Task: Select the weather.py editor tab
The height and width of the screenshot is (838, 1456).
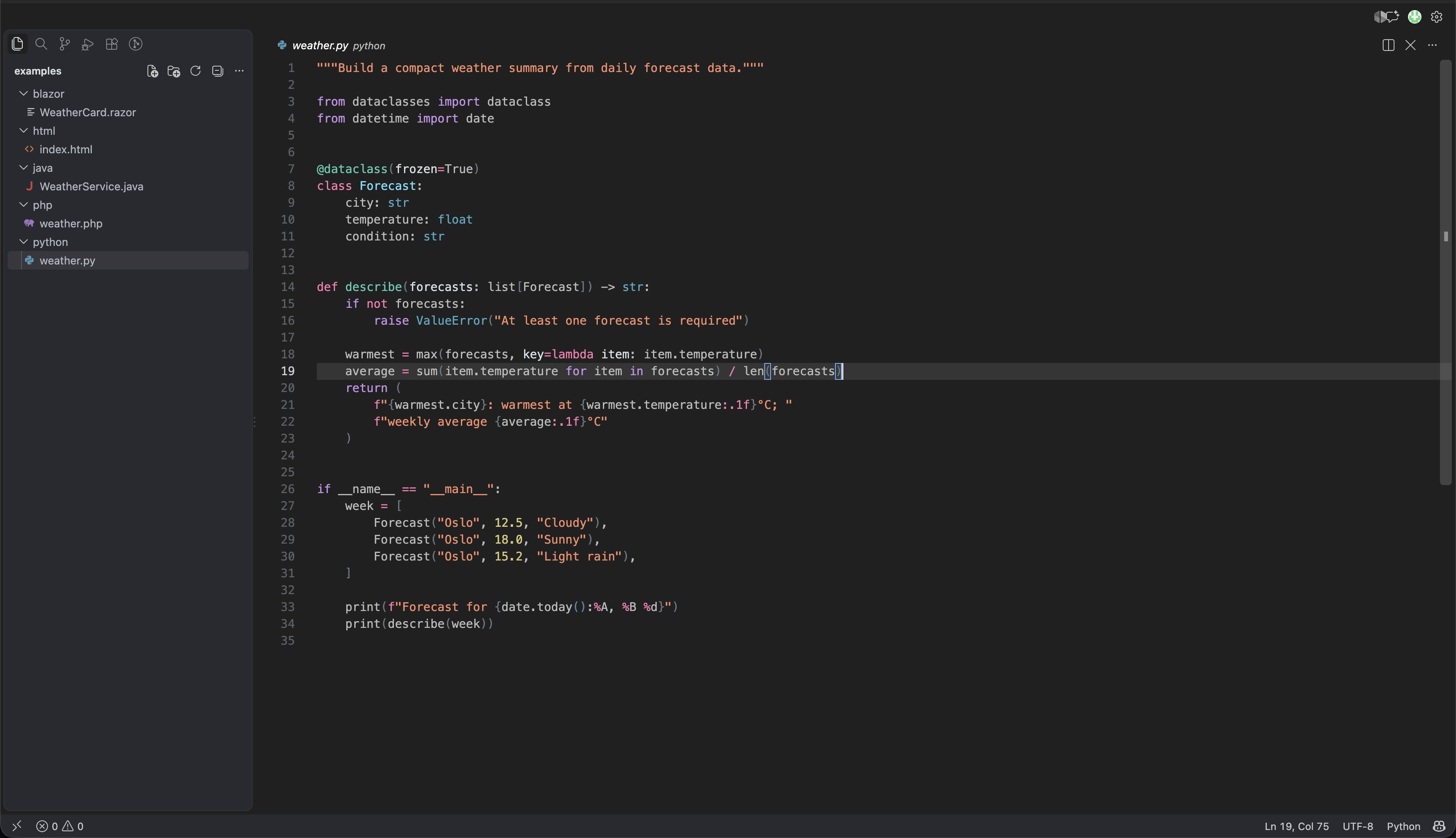Action: pos(331,45)
